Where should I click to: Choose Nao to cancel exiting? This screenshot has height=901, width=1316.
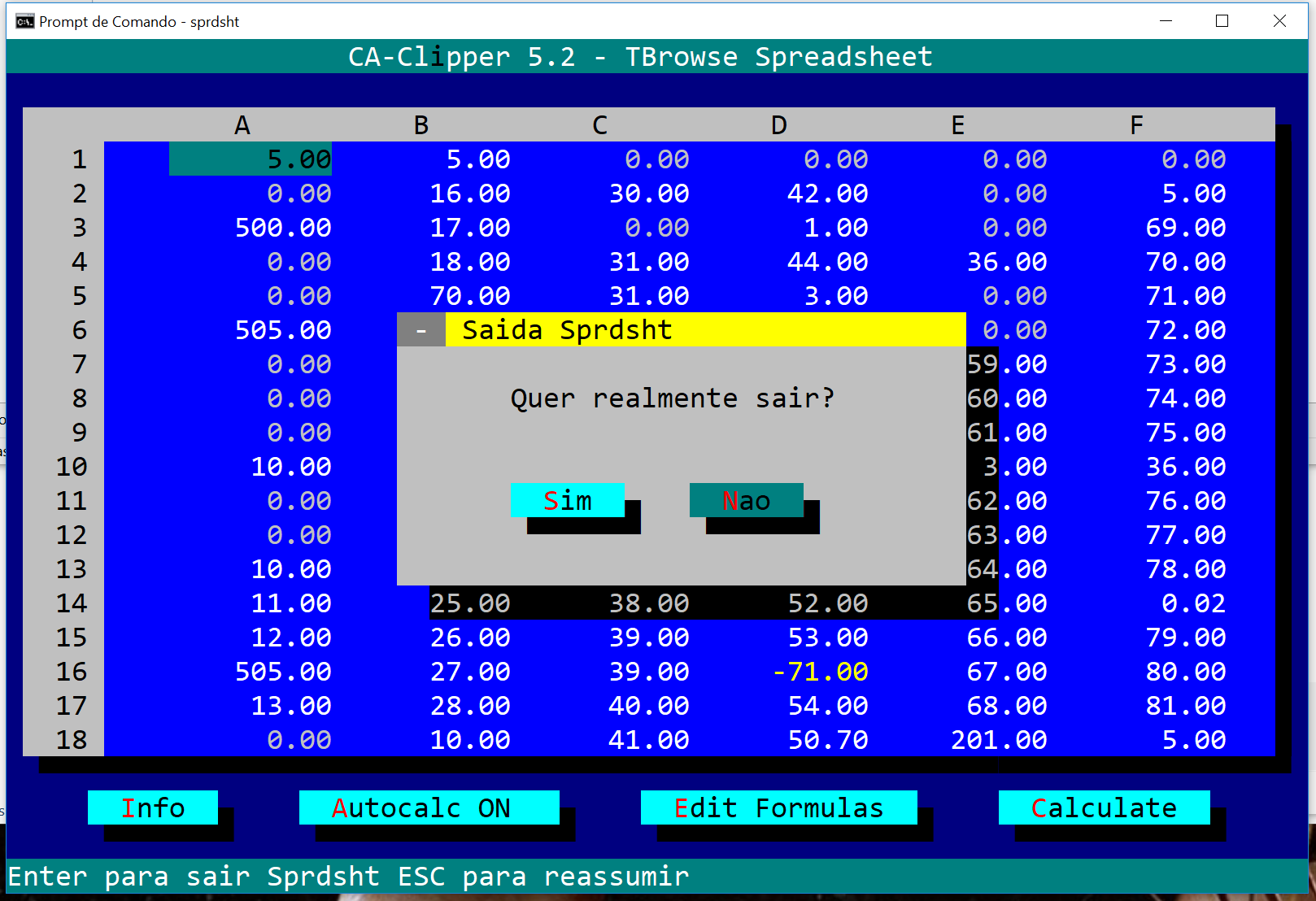pos(747,500)
